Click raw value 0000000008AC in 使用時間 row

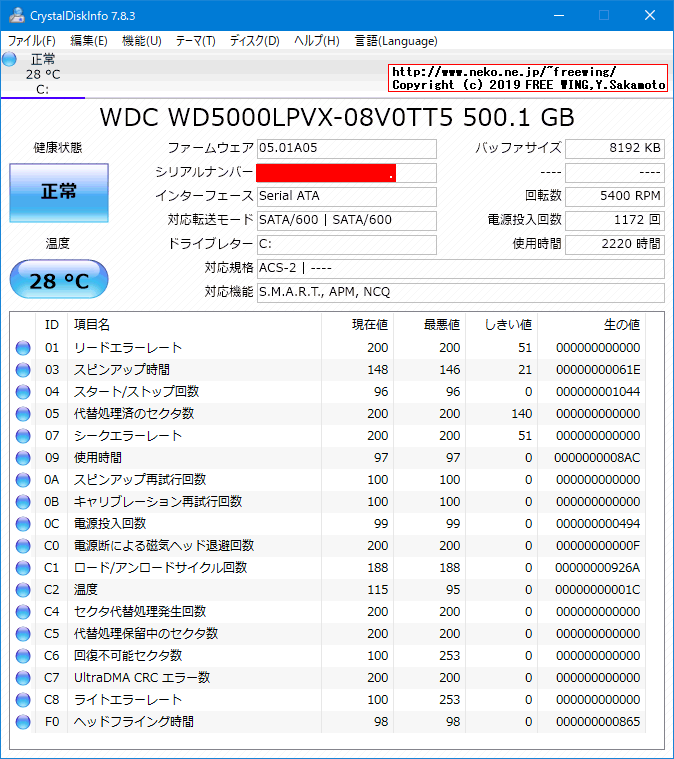pyautogui.click(x=597, y=458)
